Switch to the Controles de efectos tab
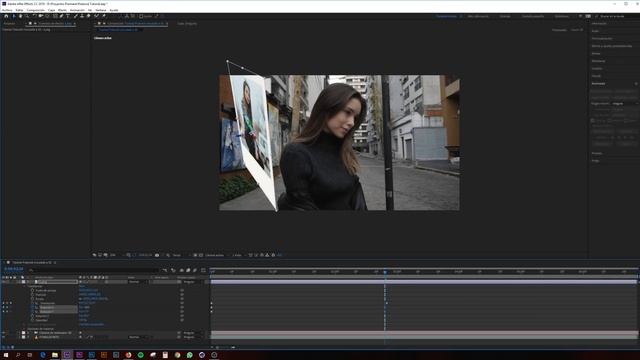640x360 pixels. pyautogui.click(x=55, y=24)
